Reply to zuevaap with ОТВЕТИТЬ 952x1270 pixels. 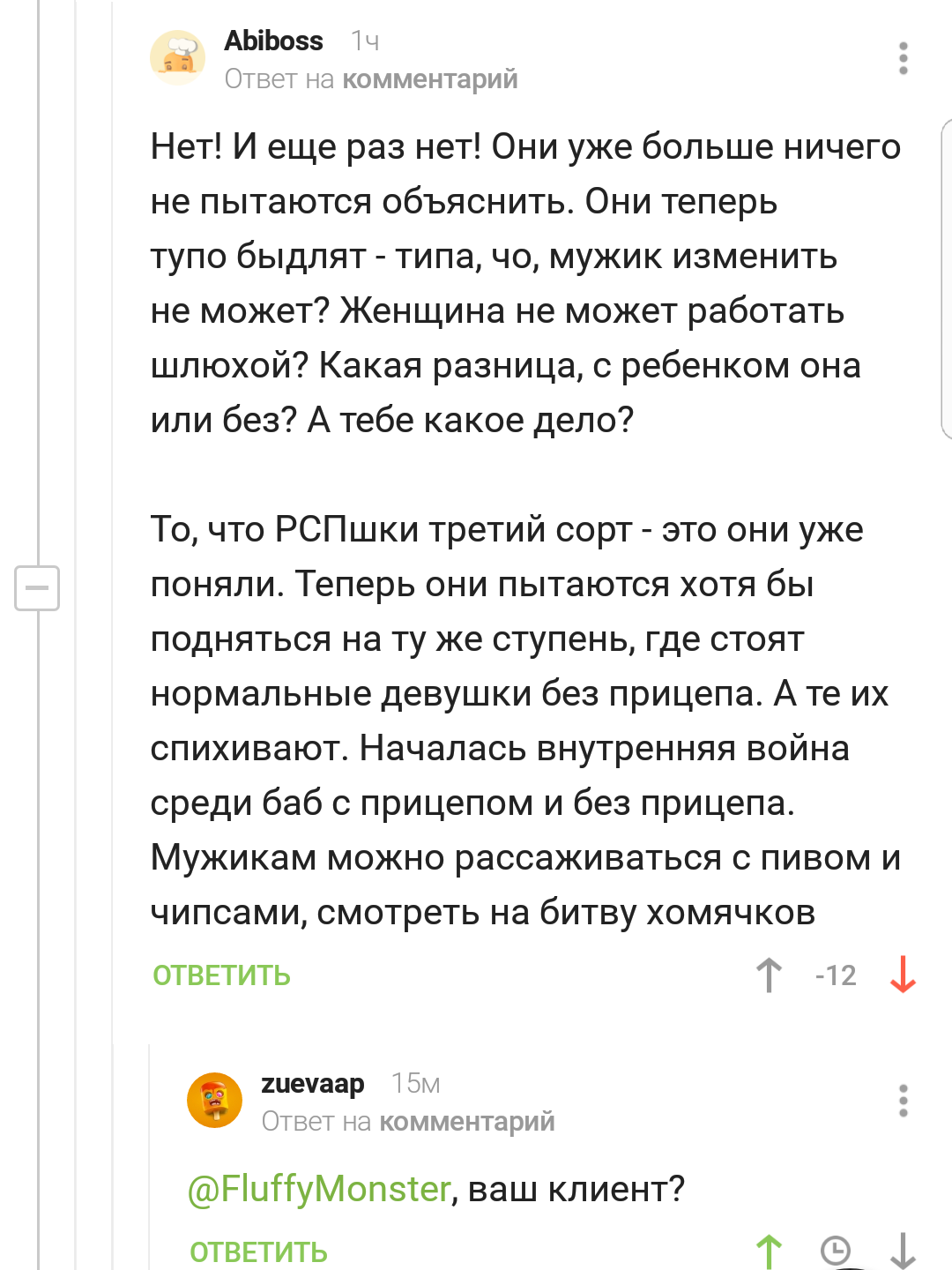pyautogui.click(x=258, y=1252)
